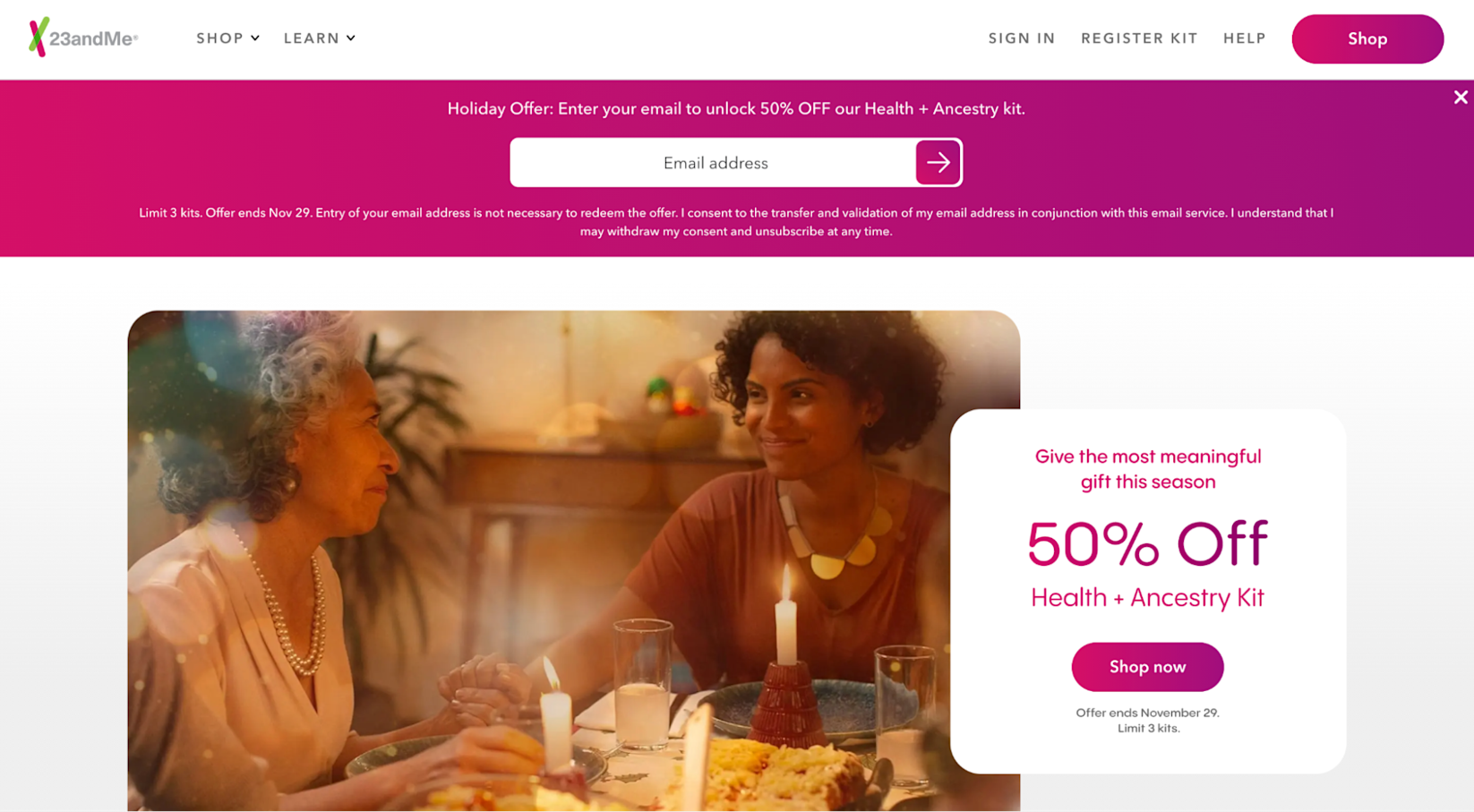Click the Holiday Offer banner headline
This screenshot has height=812, width=1474.
point(736,109)
